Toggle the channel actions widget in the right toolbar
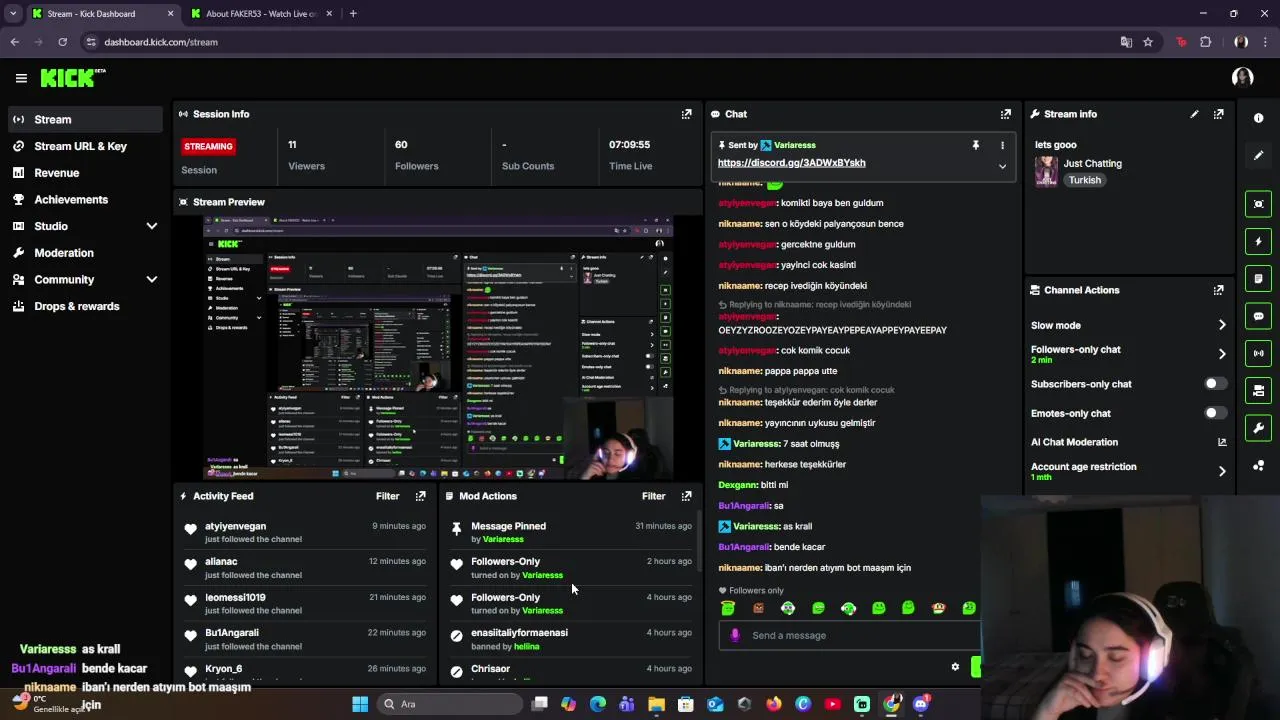Screen dimensions: 1280x720 [1258, 390]
